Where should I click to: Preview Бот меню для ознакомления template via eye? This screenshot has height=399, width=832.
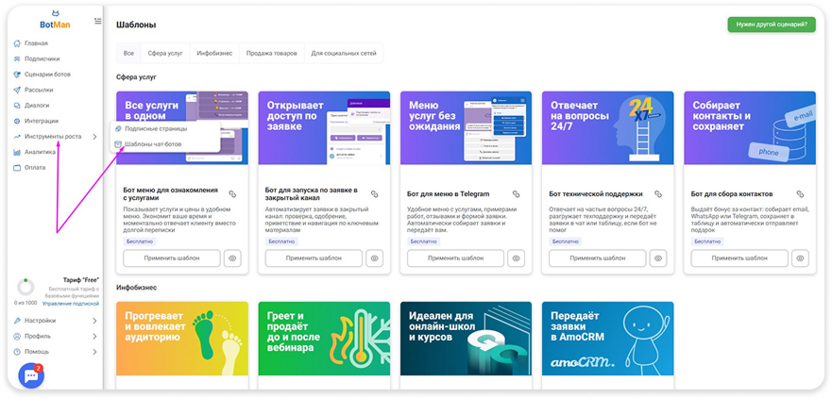point(232,258)
